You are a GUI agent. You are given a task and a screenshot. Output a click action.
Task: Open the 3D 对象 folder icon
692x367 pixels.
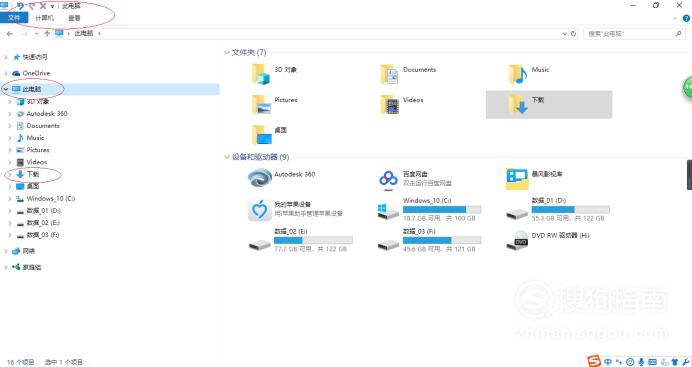pyautogui.click(x=260, y=75)
